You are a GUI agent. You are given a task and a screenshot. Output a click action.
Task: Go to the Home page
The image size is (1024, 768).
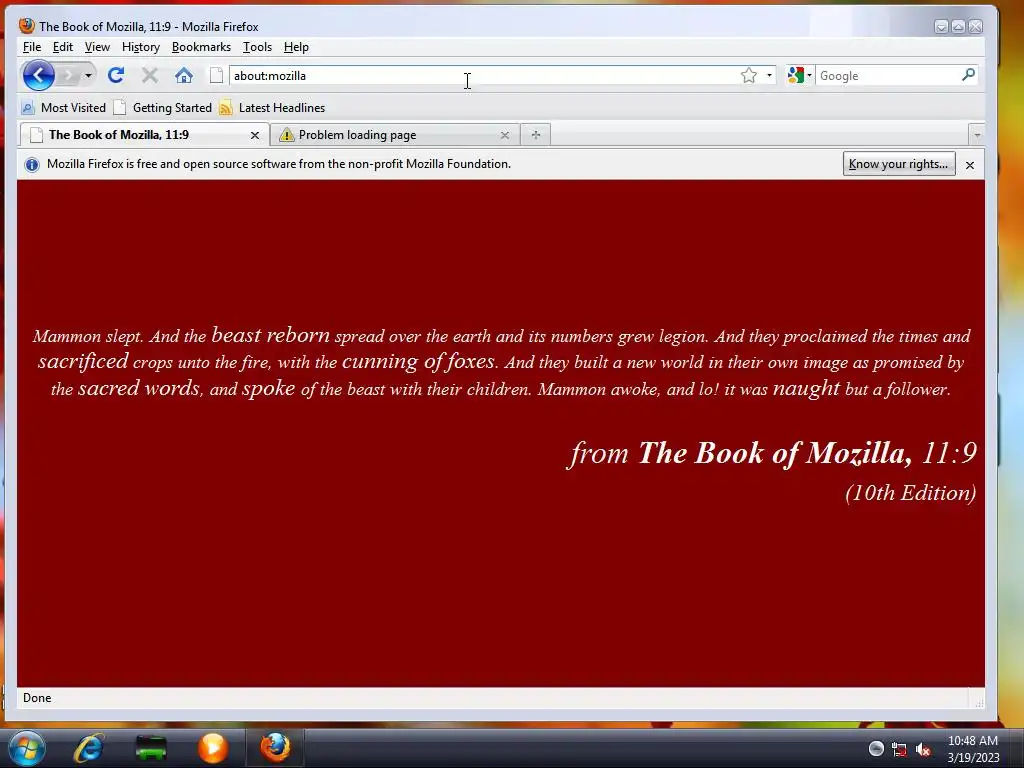[184, 76]
